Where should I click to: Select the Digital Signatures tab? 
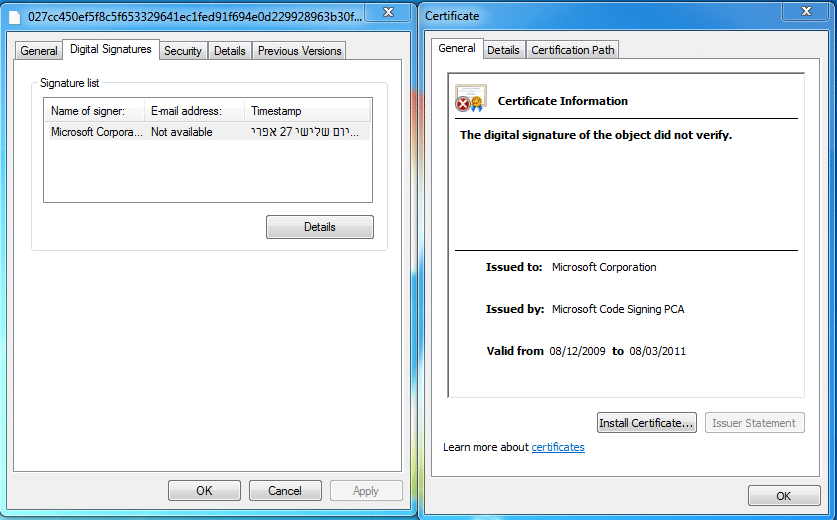[x=110, y=49]
